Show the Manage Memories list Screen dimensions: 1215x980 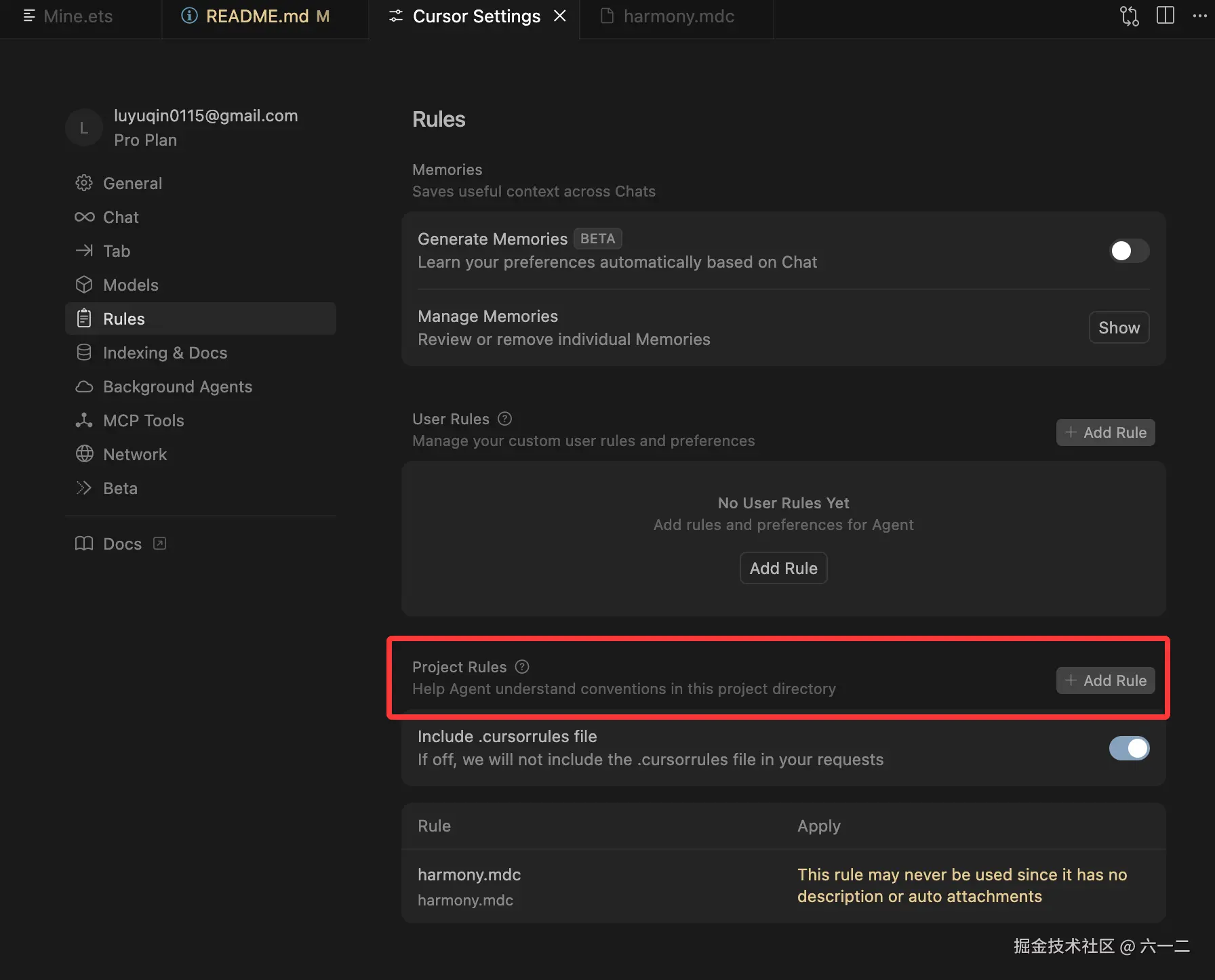point(1119,328)
